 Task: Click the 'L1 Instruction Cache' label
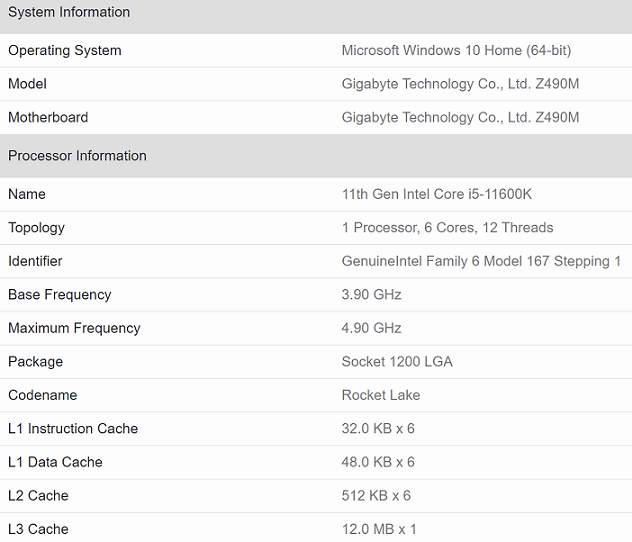coord(73,428)
